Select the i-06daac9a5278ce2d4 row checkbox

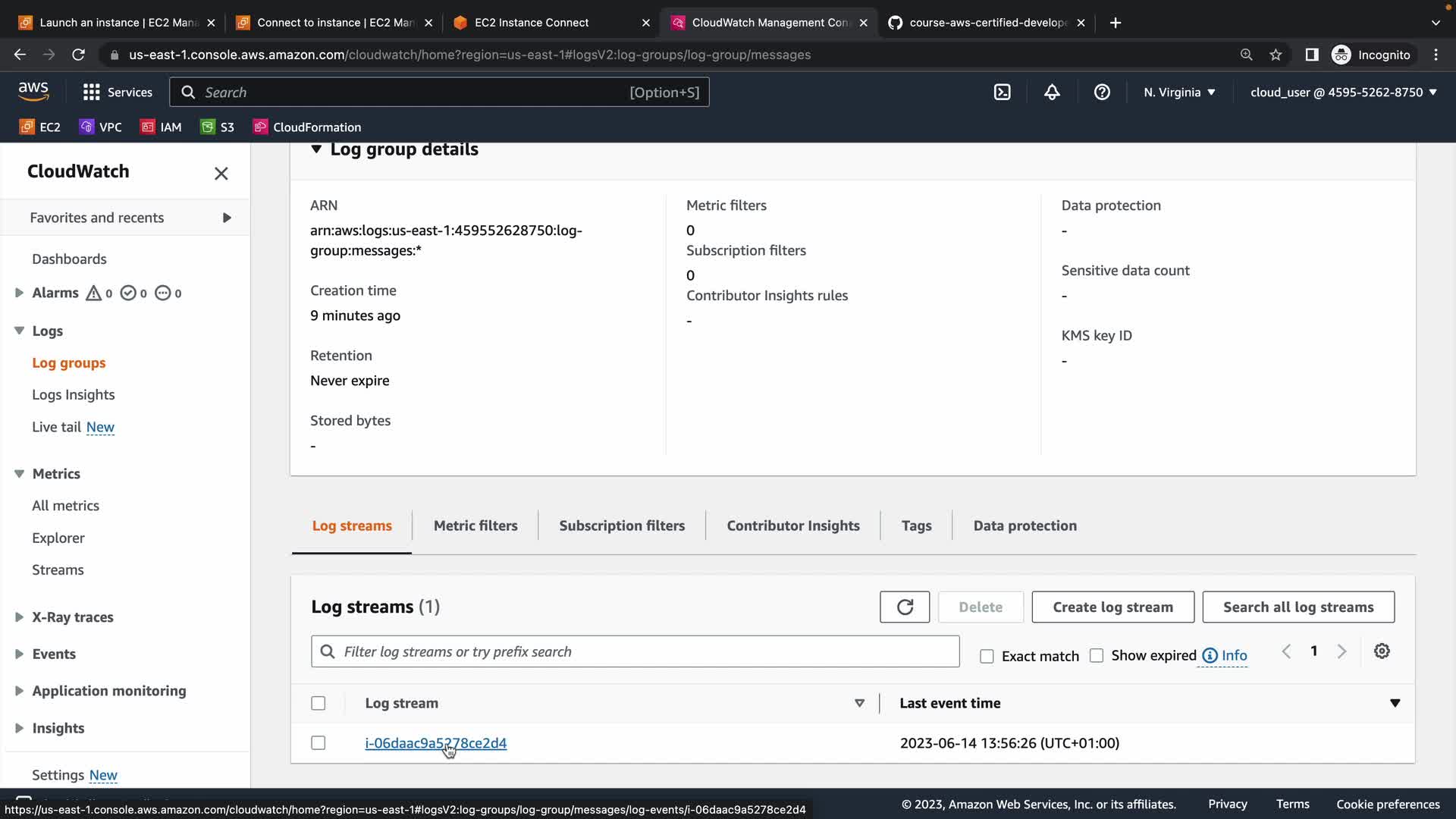coord(318,743)
